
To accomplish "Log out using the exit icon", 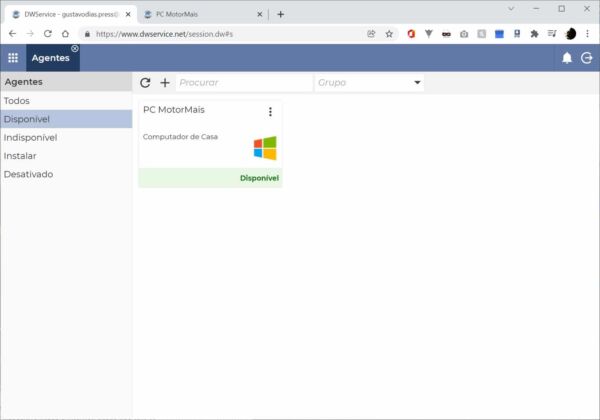I will (x=587, y=58).
